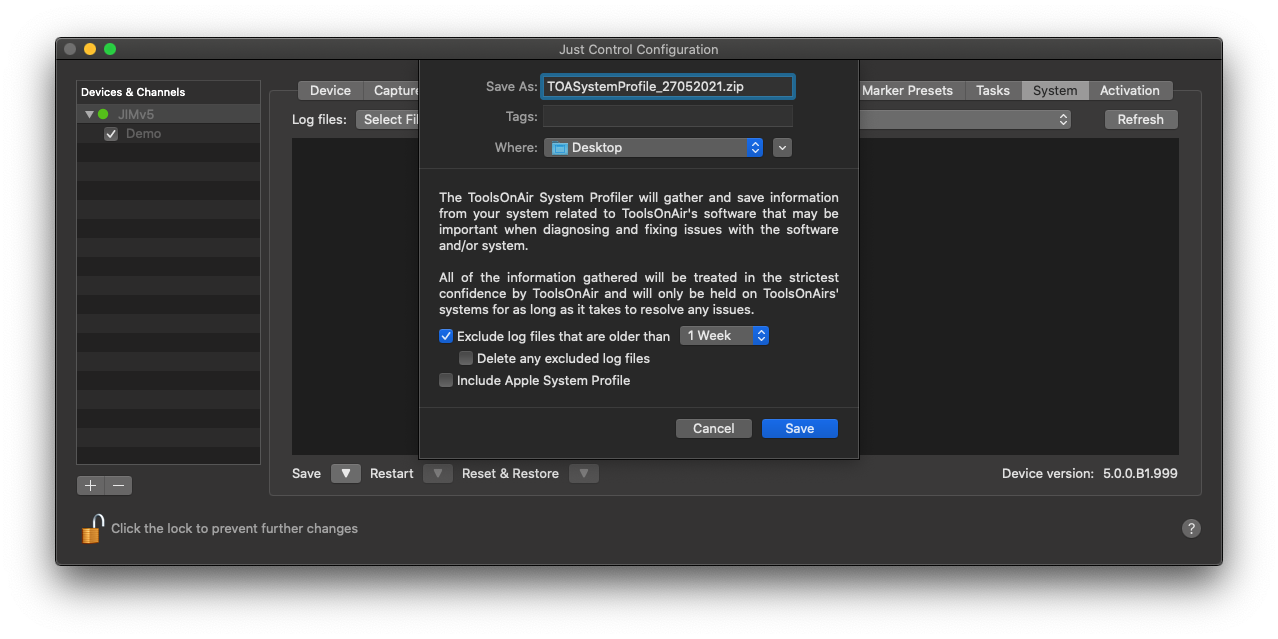Click the Desktop folder icon in Where

coord(560,147)
